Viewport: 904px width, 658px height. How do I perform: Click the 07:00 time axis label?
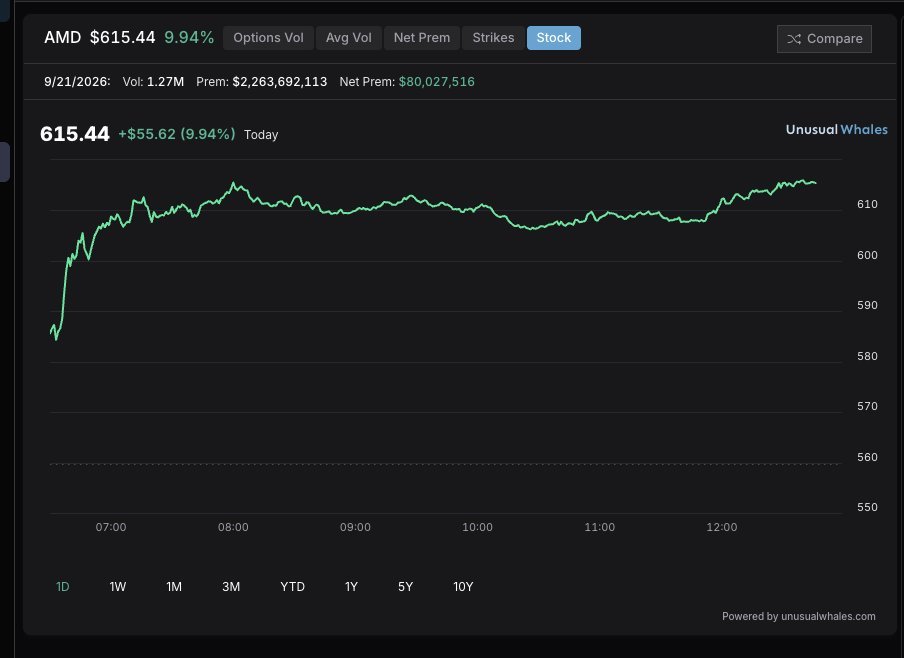pyautogui.click(x=111, y=528)
